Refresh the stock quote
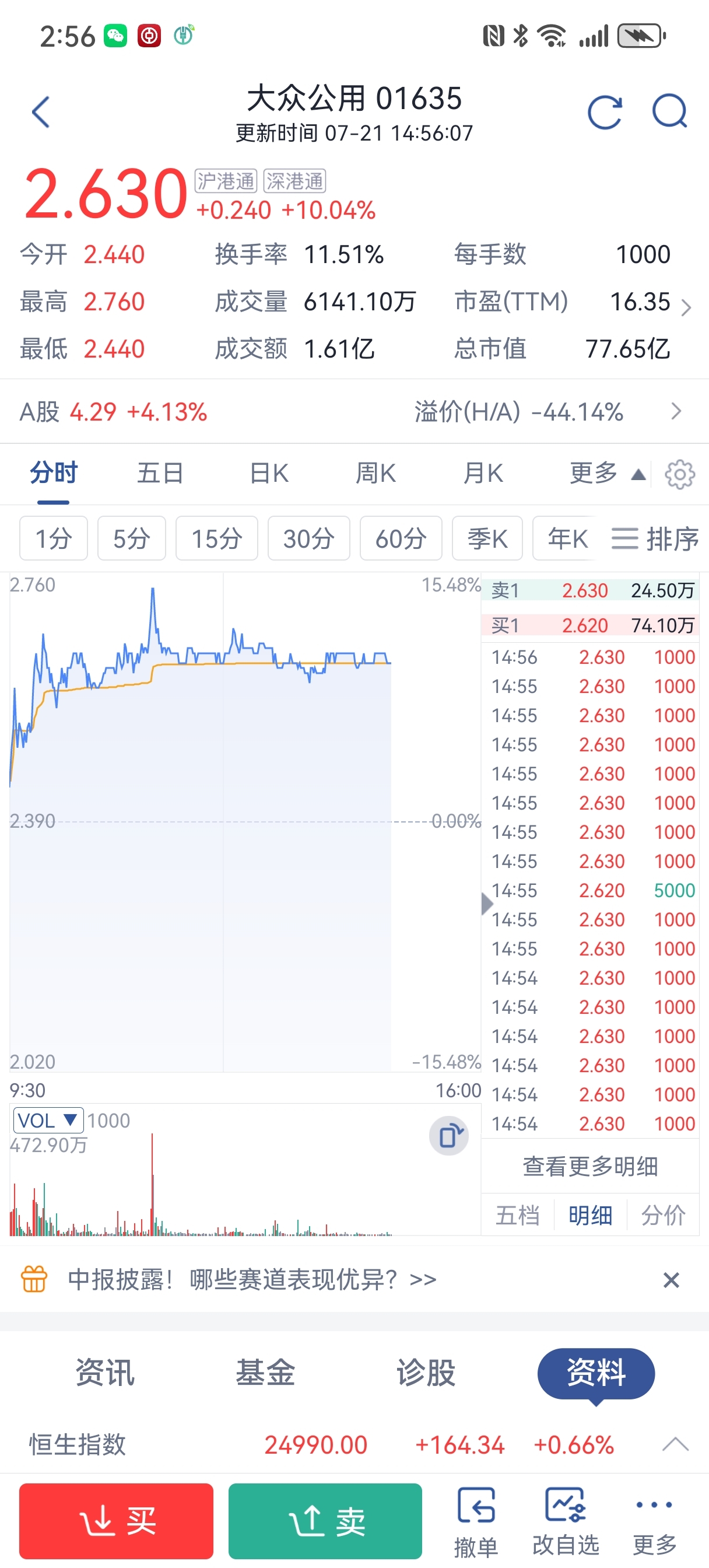Screen dimensions: 709x1568 coord(604,112)
